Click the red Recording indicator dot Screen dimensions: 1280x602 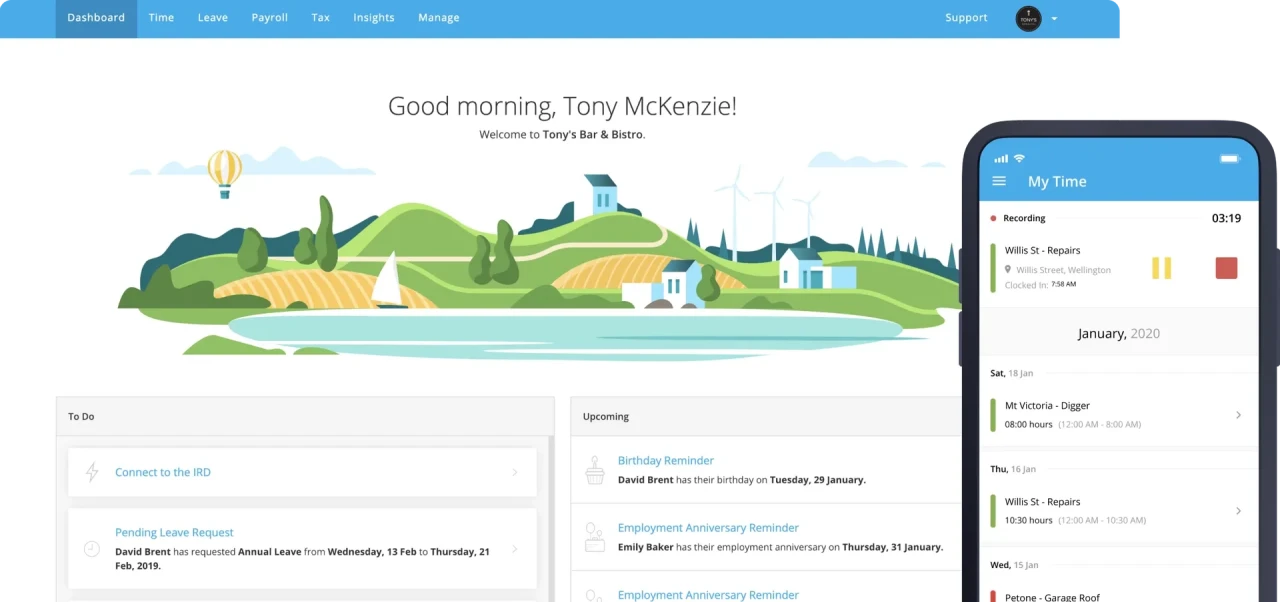coord(993,218)
